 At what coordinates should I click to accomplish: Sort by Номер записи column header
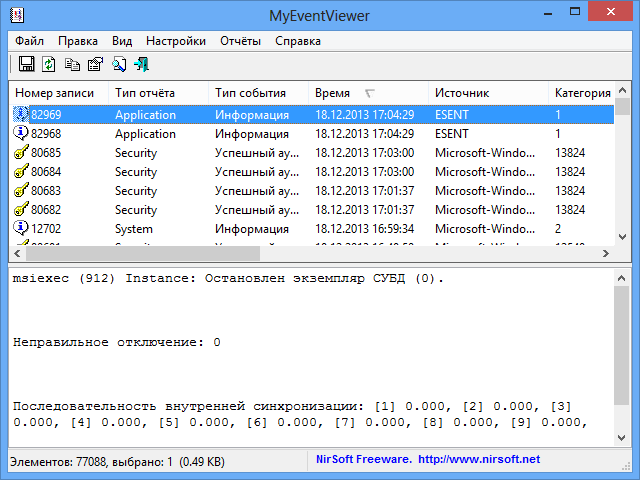(58, 93)
